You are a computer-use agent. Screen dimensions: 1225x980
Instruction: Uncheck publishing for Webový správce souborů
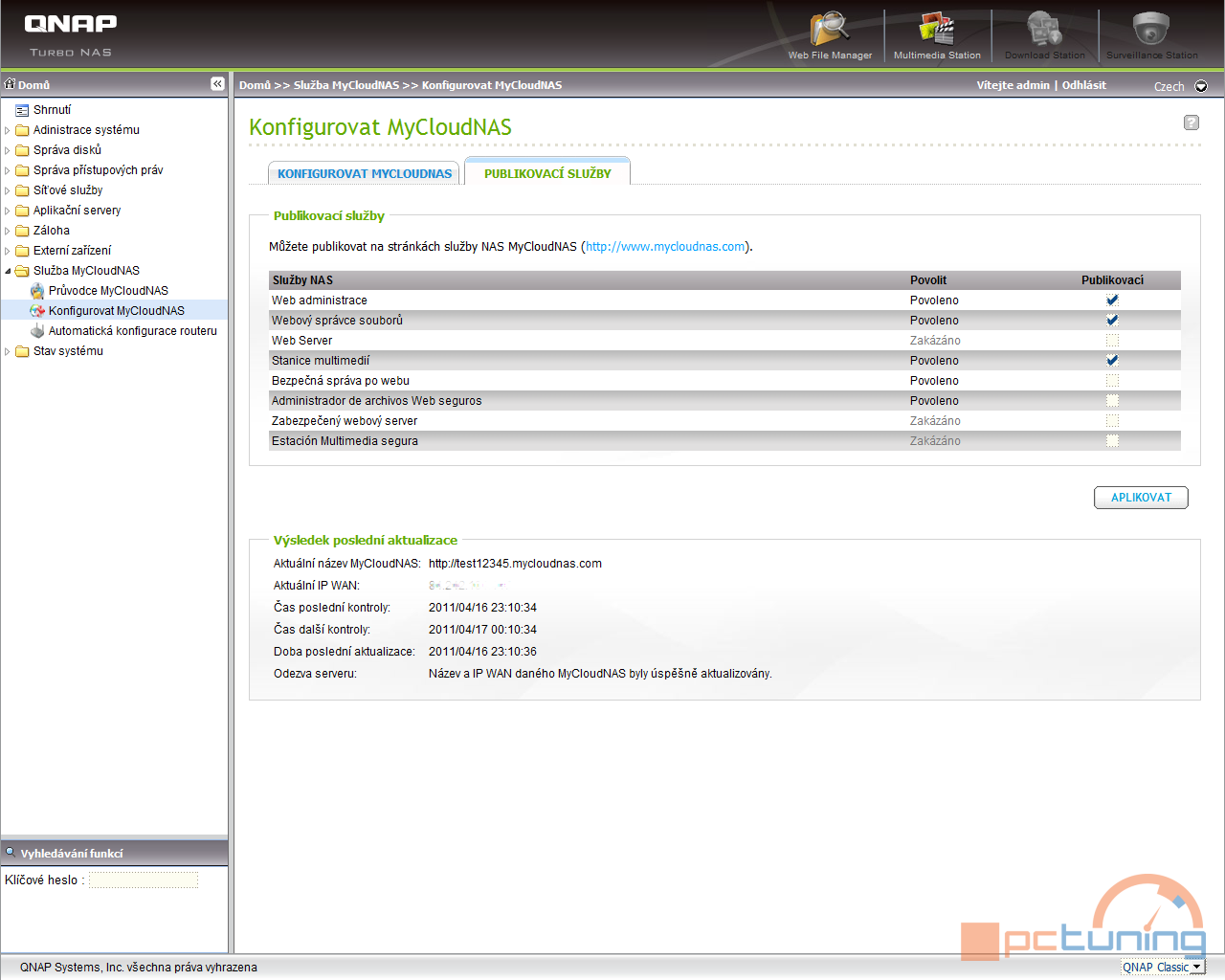point(1112,320)
